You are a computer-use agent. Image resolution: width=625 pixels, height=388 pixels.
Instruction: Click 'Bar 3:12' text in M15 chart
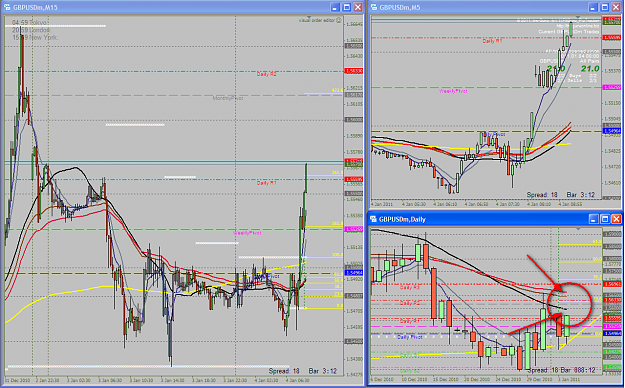tap(323, 371)
